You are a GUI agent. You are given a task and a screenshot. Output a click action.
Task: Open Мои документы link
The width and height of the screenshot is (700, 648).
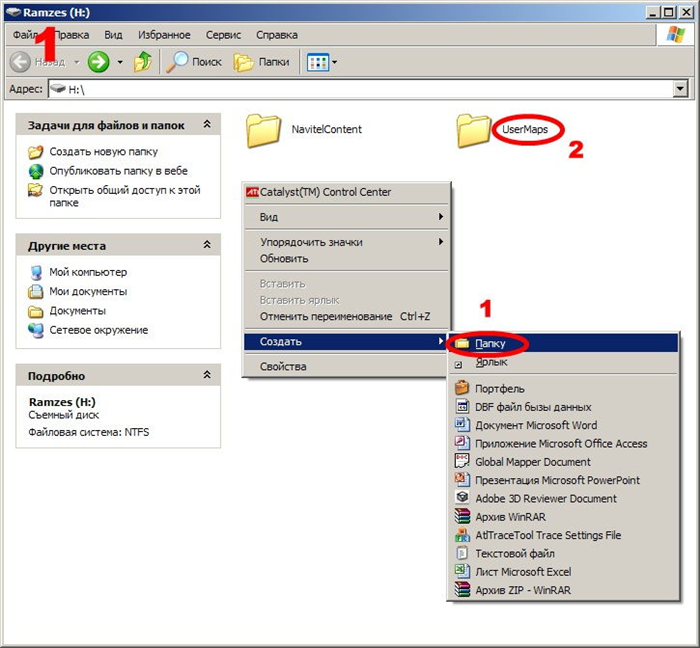[88, 291]
